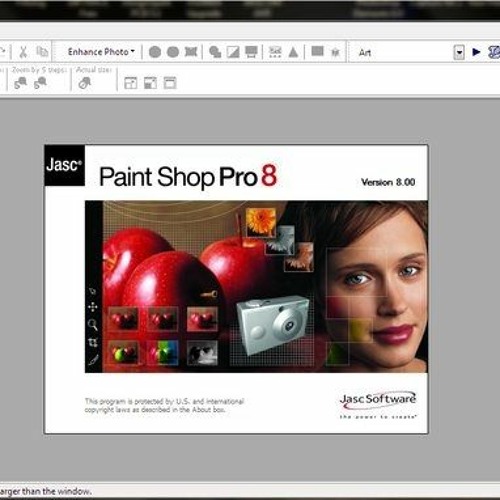This screenshot has height=500, width=500.
Task: Click the blue script icon after play
Action: pyautogui.click(x=494, y=52)
